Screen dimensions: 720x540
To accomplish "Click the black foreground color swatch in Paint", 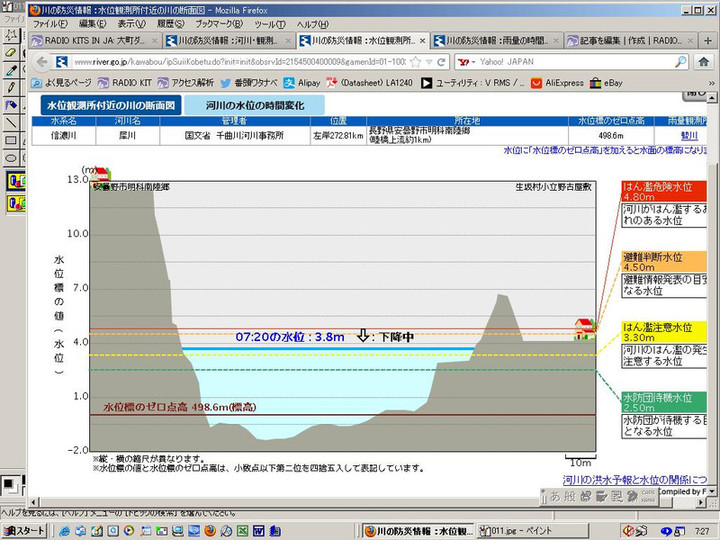I will (x=8, y=484).
